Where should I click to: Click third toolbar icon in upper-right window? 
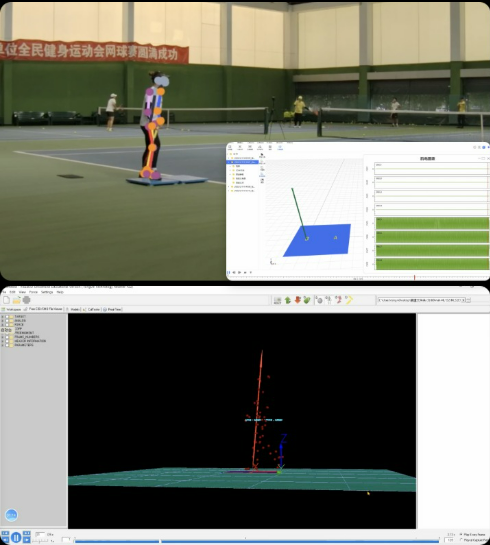click(250, 147)
